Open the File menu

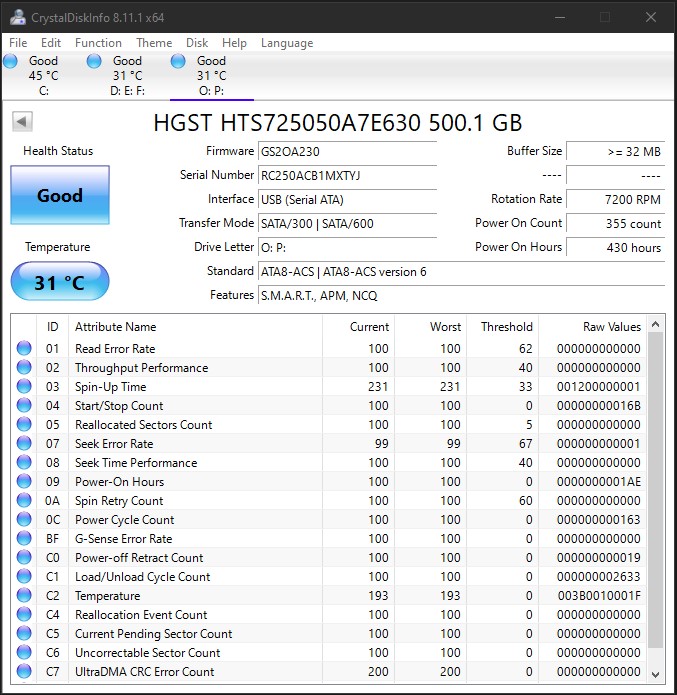(x=18, y=43)
